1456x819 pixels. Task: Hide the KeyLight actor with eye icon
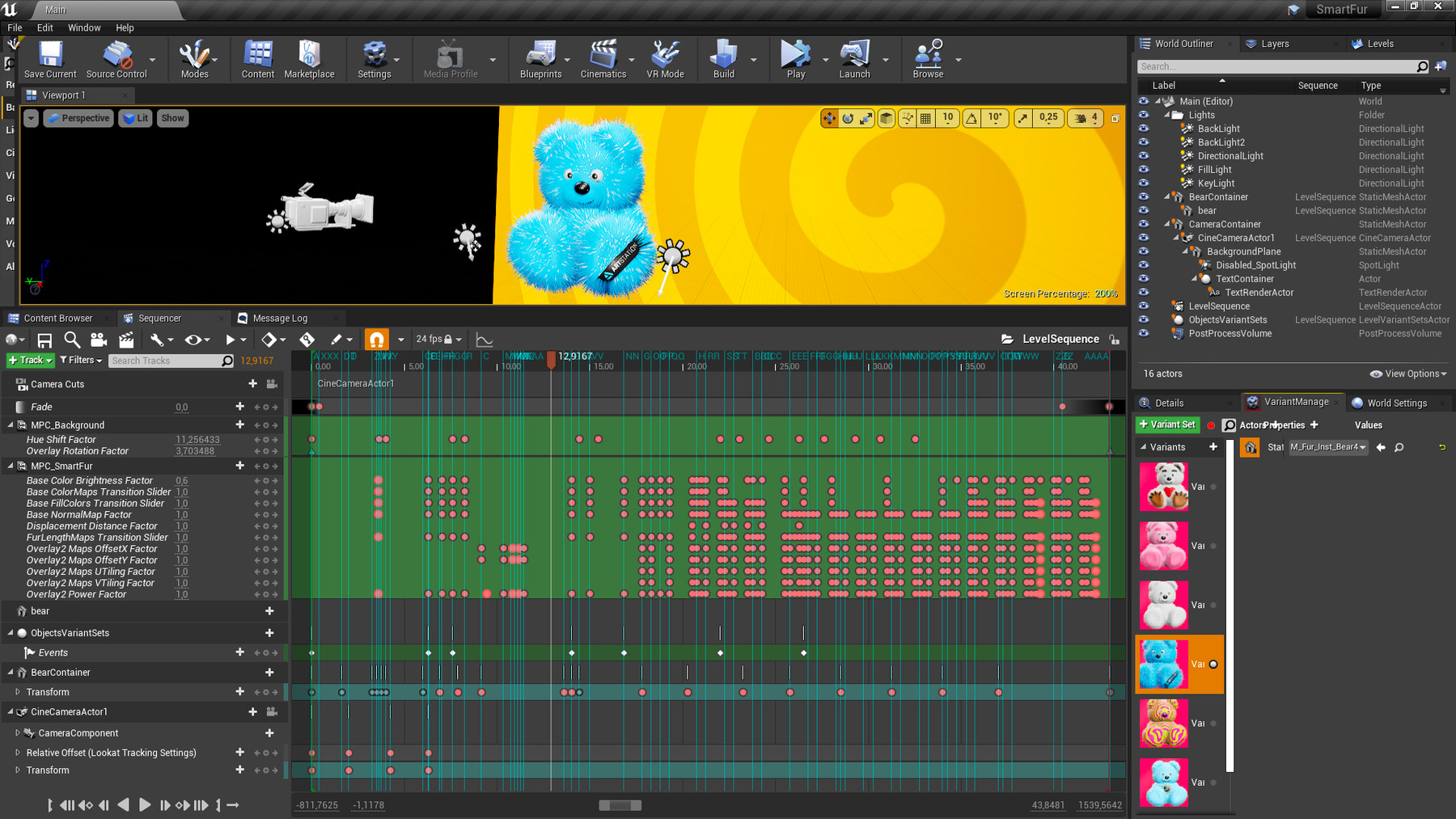pyautogui.click(x=1144, y=184)
